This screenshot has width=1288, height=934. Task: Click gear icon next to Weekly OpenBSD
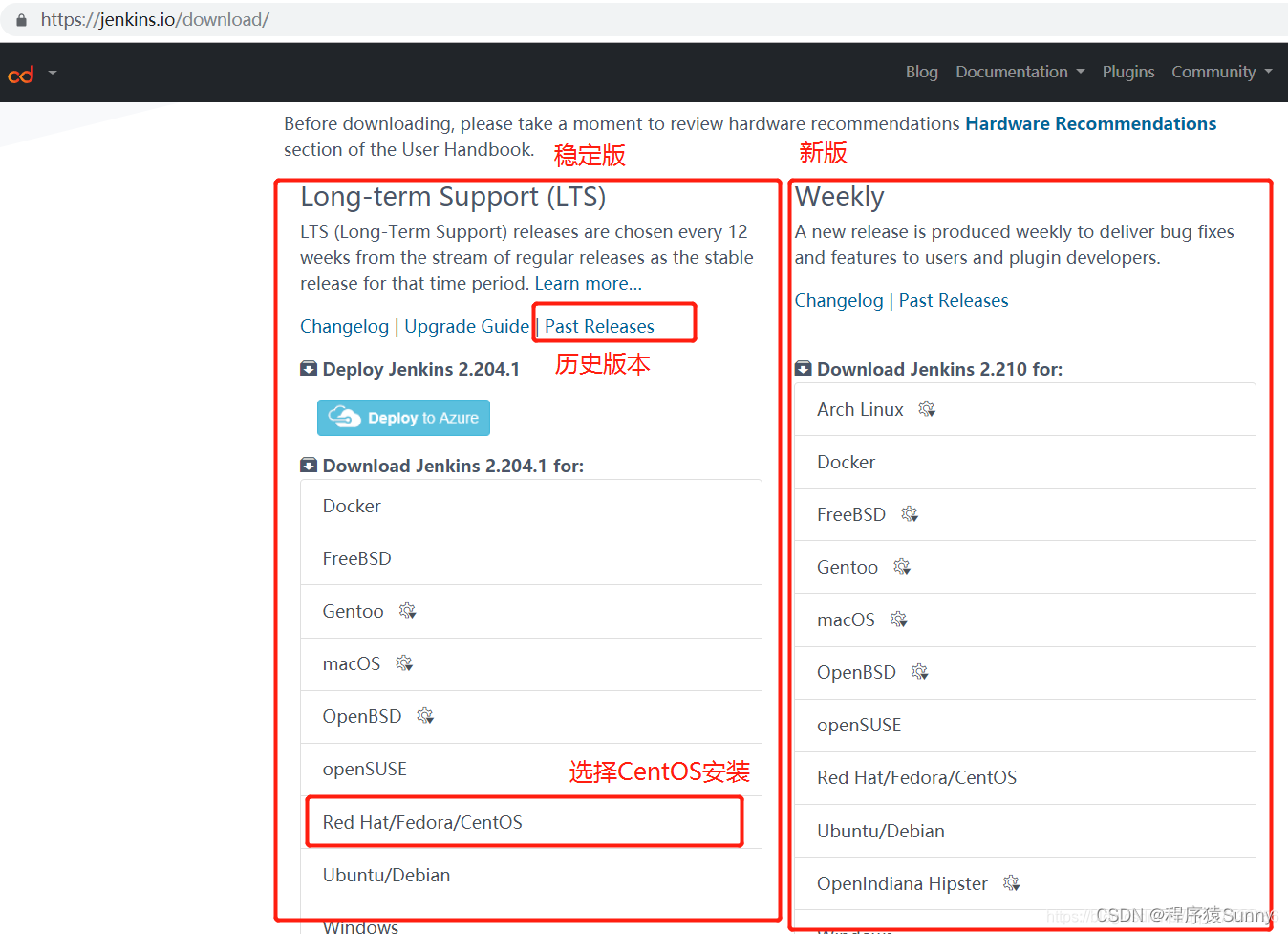point(919,672)
